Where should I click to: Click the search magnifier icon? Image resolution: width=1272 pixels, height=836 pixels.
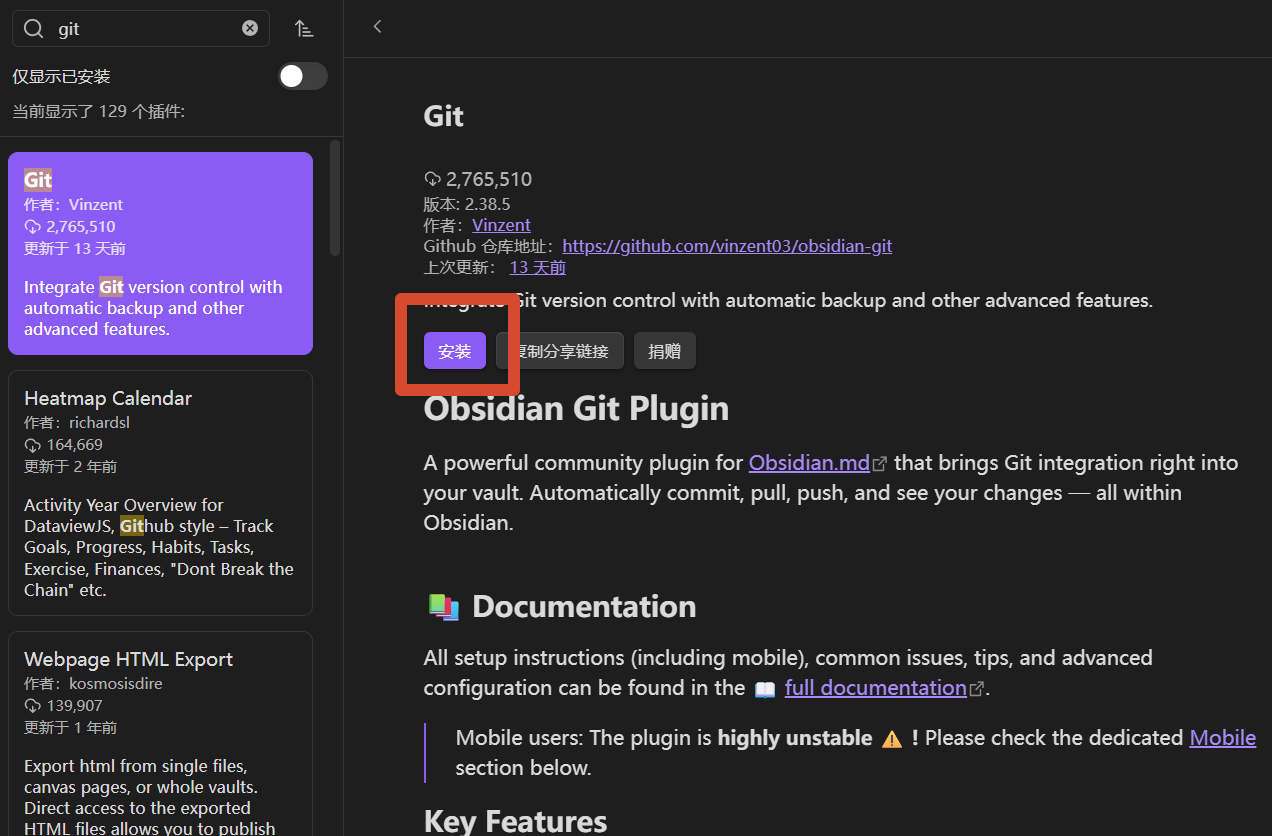pyautogui.click(x=34, y=29)
